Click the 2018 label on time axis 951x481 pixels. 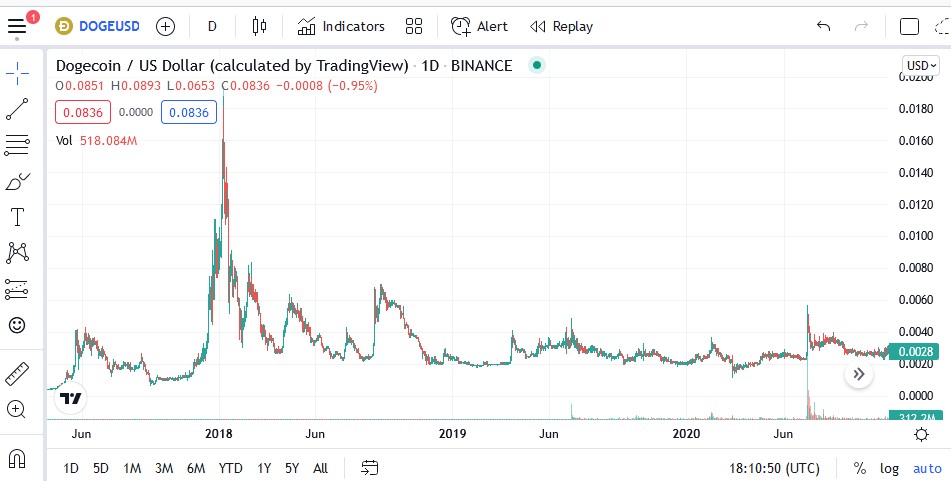tap(219, 434)
